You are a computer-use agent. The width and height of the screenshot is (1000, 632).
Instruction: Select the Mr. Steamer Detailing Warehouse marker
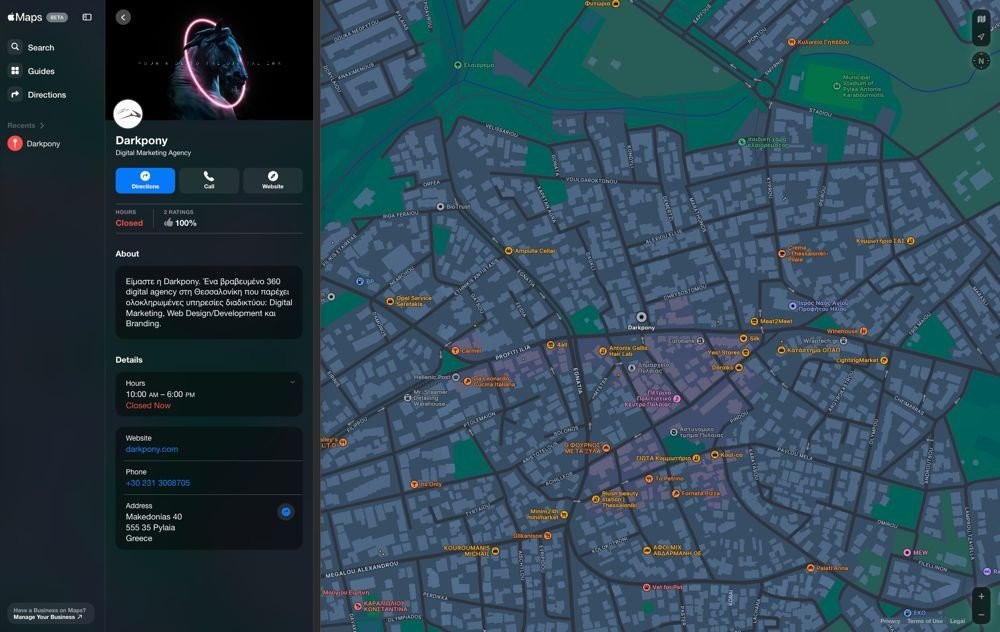pos(408,397)
